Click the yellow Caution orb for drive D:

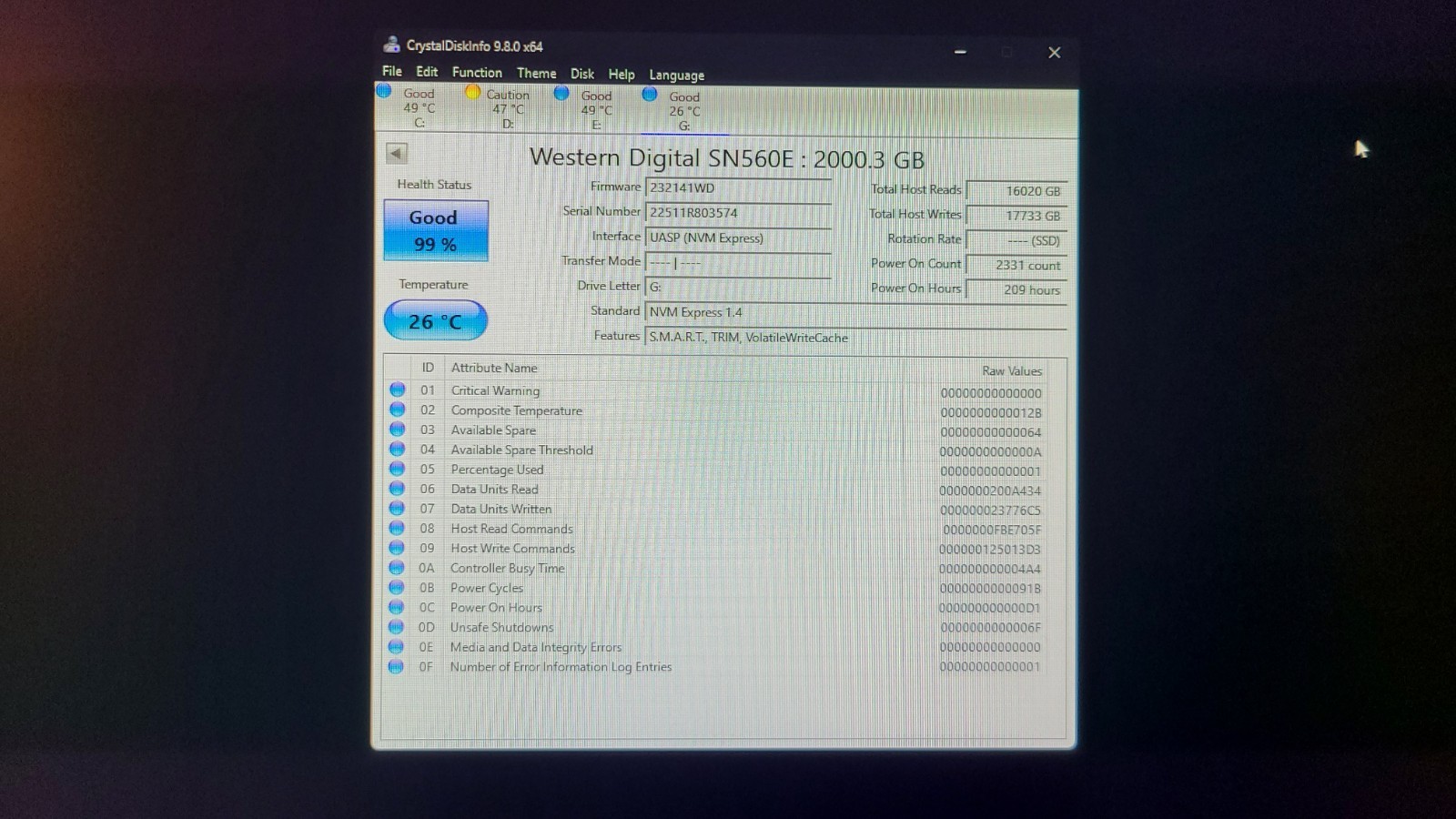pos(473,92)
